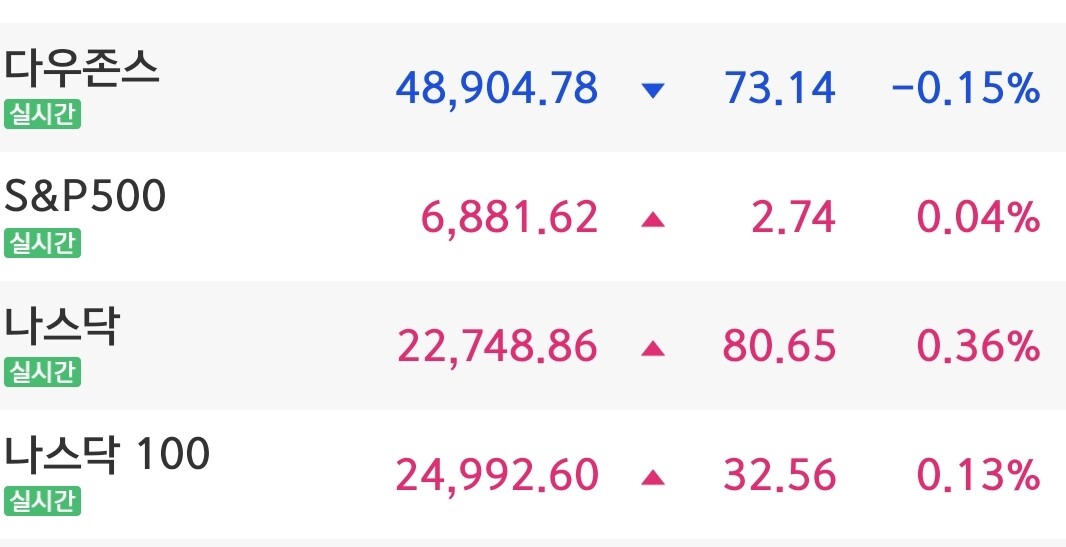The height and width of the screenshot is (547, 1066).
Task: Open the 다우존스 index name
Action: coord(82,69)
